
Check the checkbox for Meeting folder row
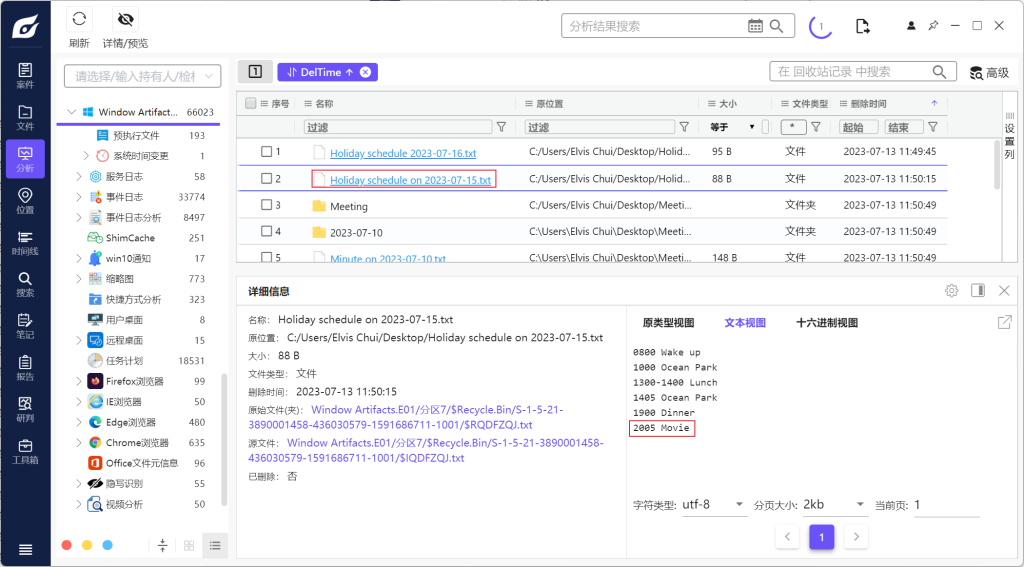coord(266,206)
